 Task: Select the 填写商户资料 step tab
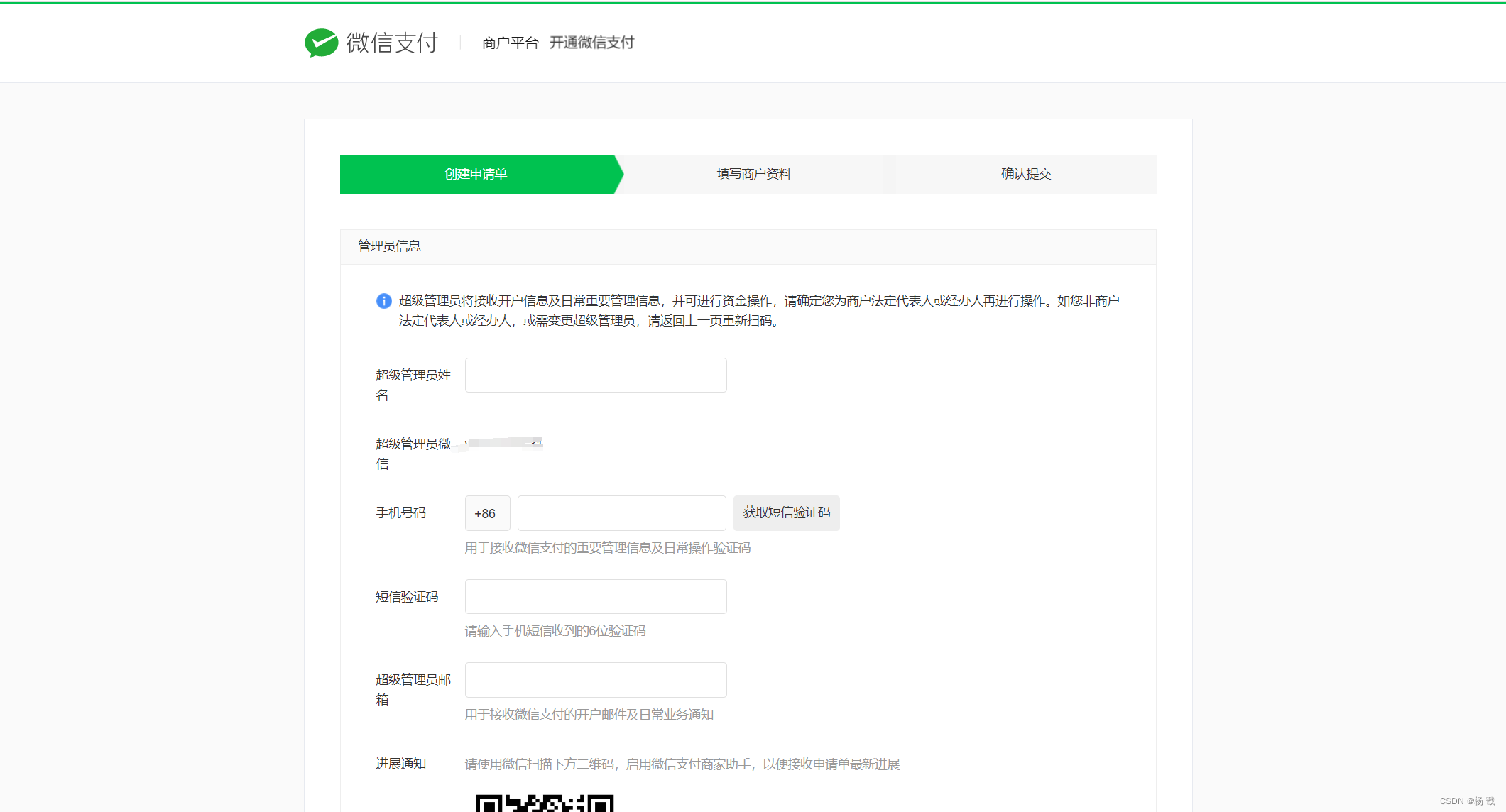tap(753, 174)
